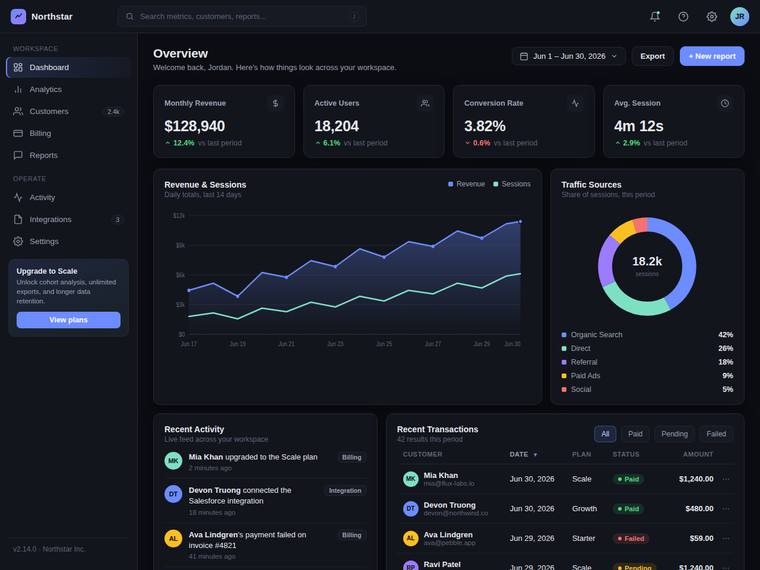Open the more-options dots for Mia Khan's transaction
760x570 pixels.
pyautogui.click(x=726, y=479)
